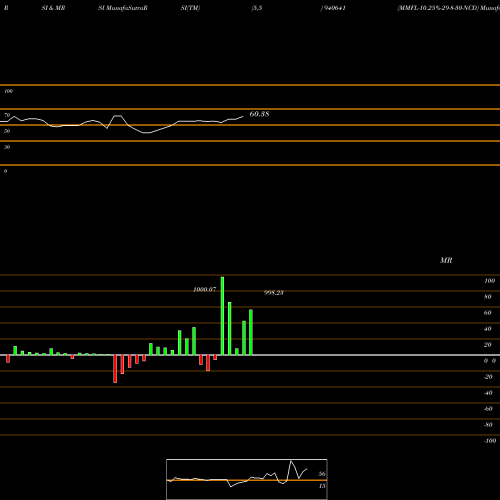Viewport: 500px width, 500px height.
Task: Click the 'SI & MR' header text
Action: click(x=53, y=8)
